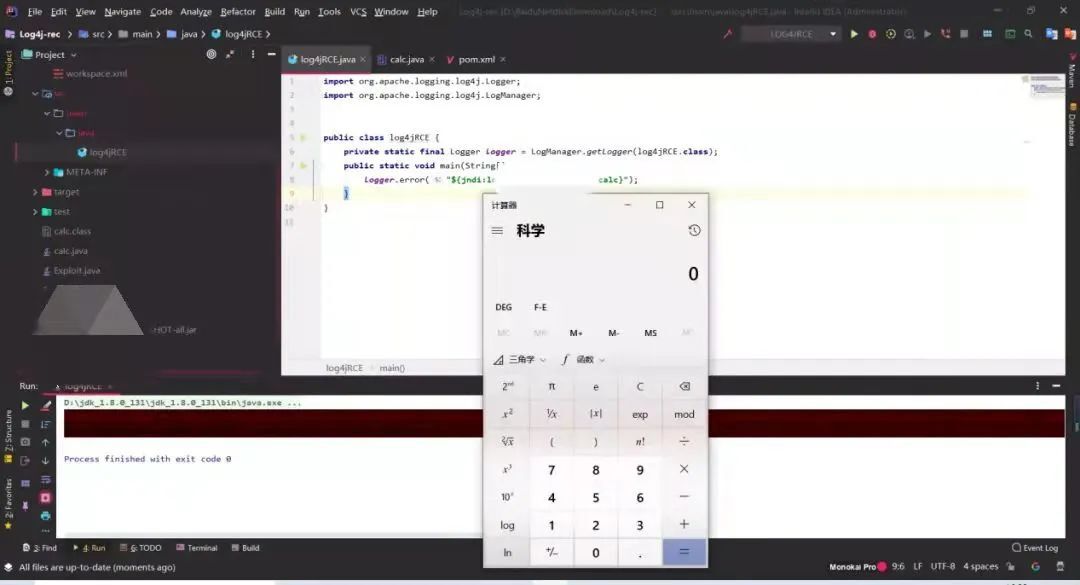This screenshot has height=585, width=1080.
Task: Click locate target icon in Project panel
Action: (x=211, y=55)
